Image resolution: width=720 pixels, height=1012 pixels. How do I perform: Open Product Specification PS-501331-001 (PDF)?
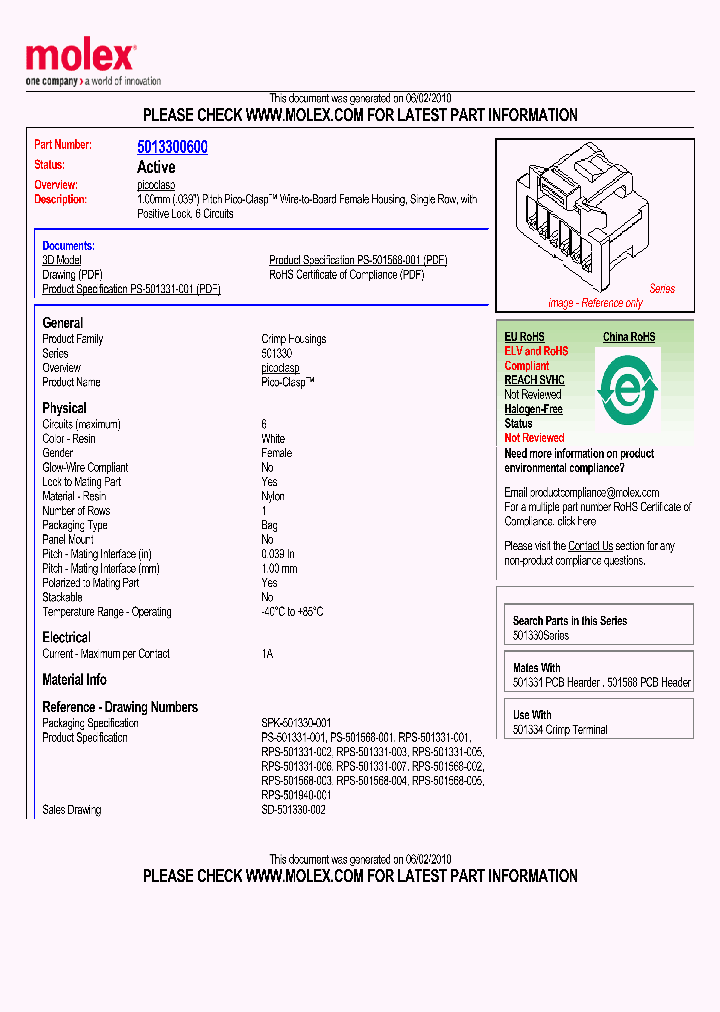[x=132, y=289]
